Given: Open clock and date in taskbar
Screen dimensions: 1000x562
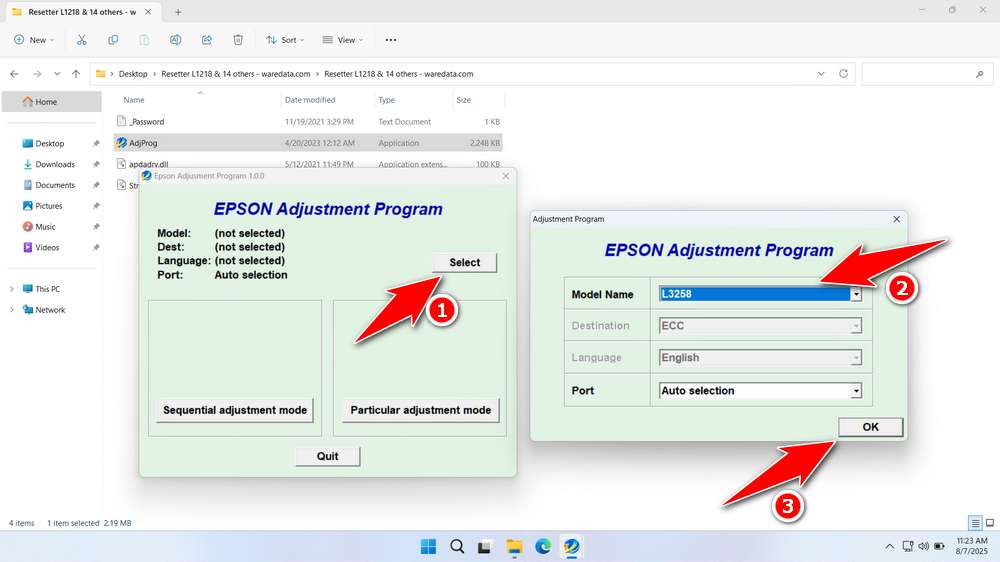Looking at the screenshot, I should (971, 546).
